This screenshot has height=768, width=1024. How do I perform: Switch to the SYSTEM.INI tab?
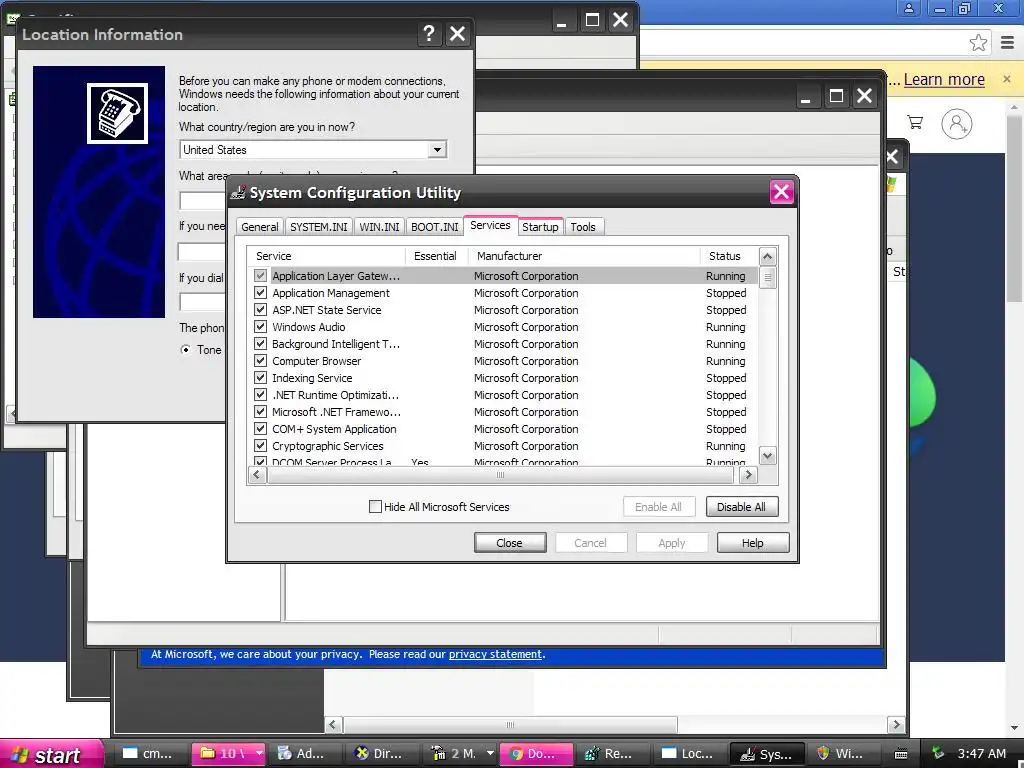(319, 227)
